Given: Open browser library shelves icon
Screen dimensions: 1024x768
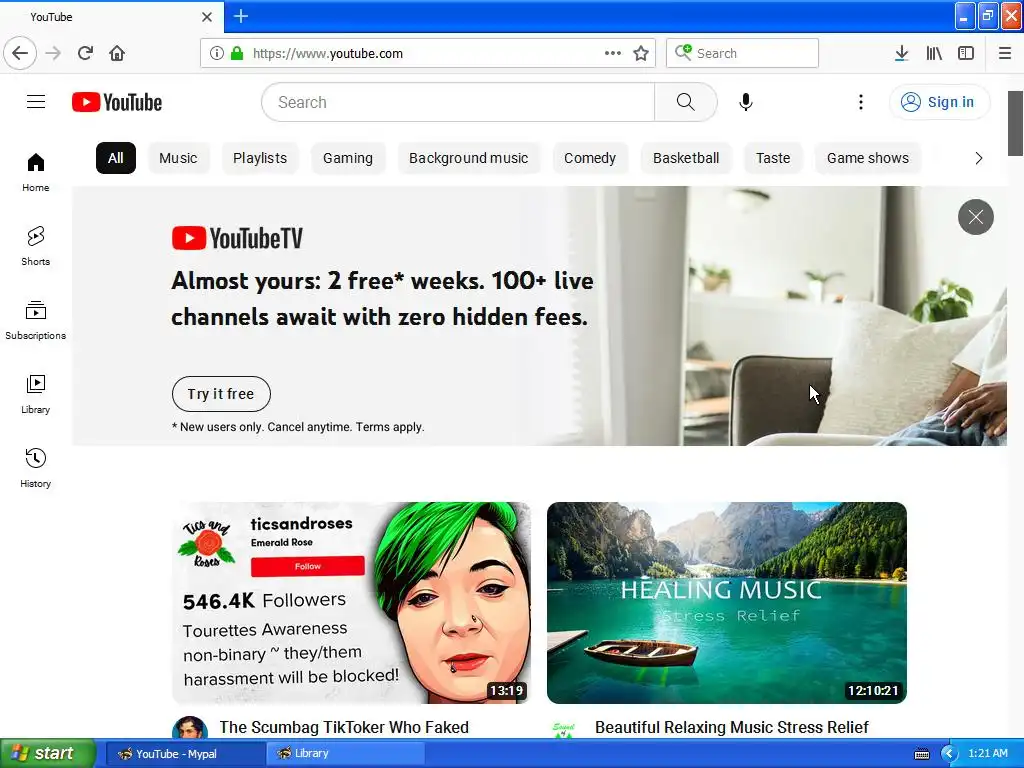Looking at the screenshot, I should [x=934, y=53].
